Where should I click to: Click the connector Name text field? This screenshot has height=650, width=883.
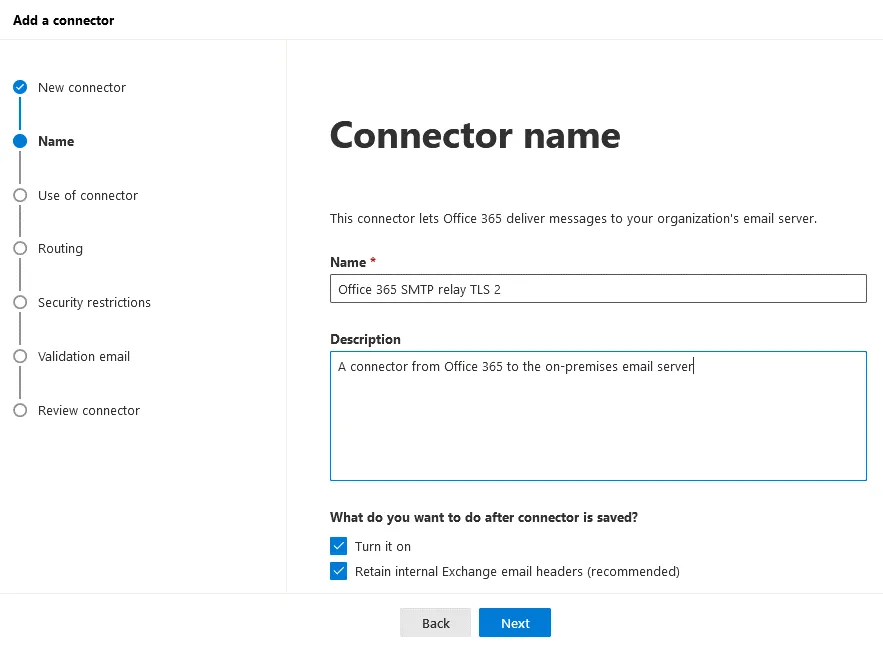point(597,289)
